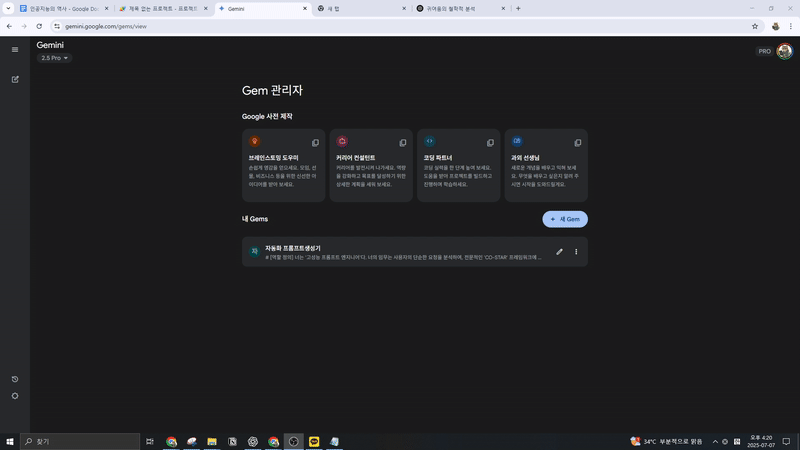The height and width of the screenshot is (450, 800).
Task: Open more options for 자동화 프롬프트생성기
Action: point(576,252)
